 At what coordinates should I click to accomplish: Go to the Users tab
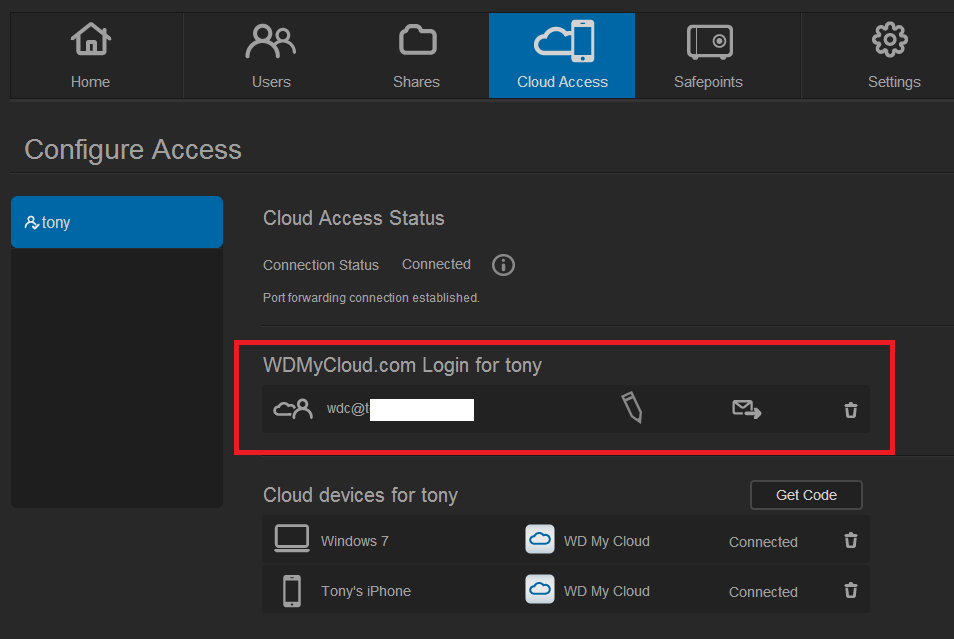(x=271, y=55)
